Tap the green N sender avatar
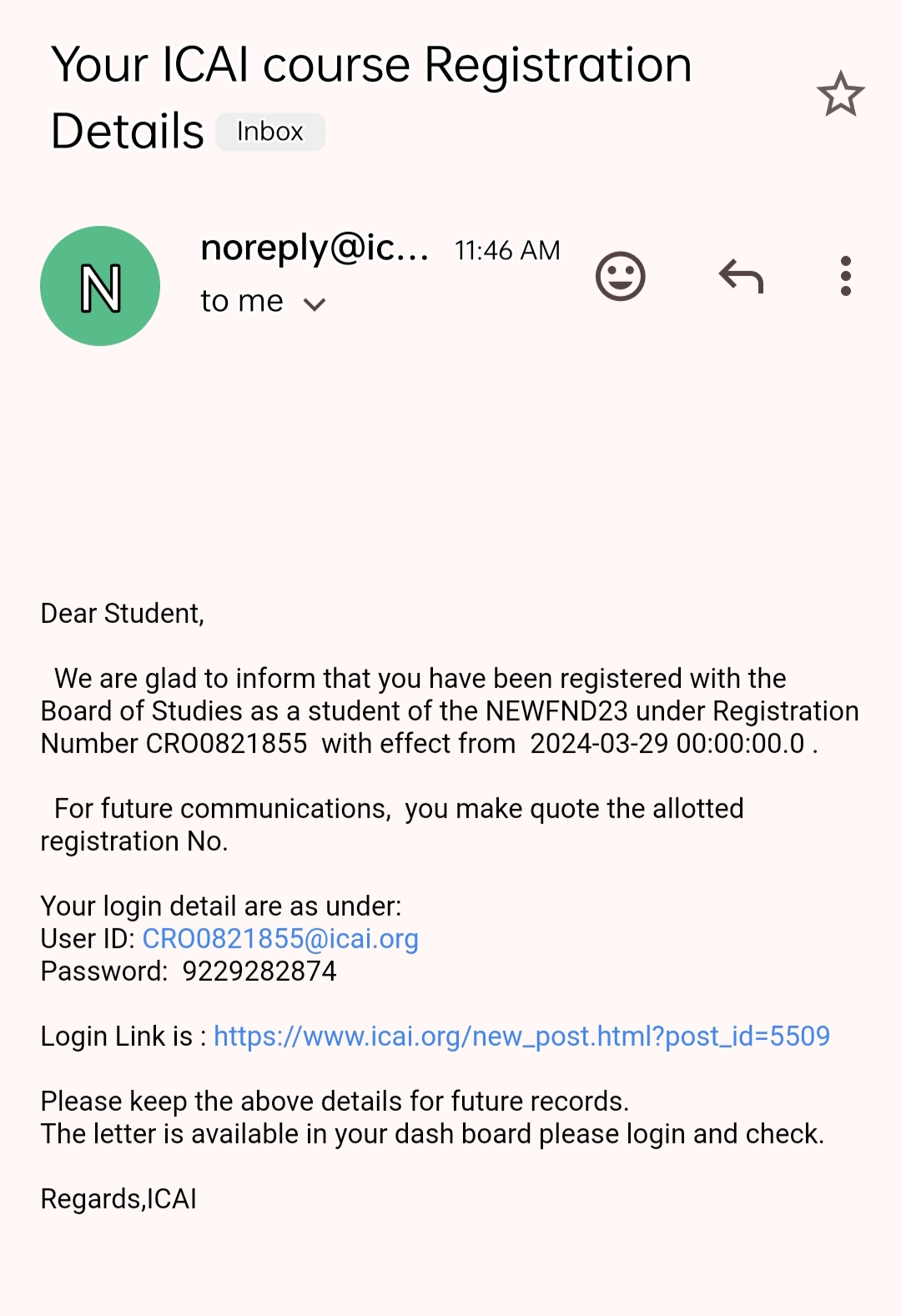Screen dimensions: 901x1316 100,286
